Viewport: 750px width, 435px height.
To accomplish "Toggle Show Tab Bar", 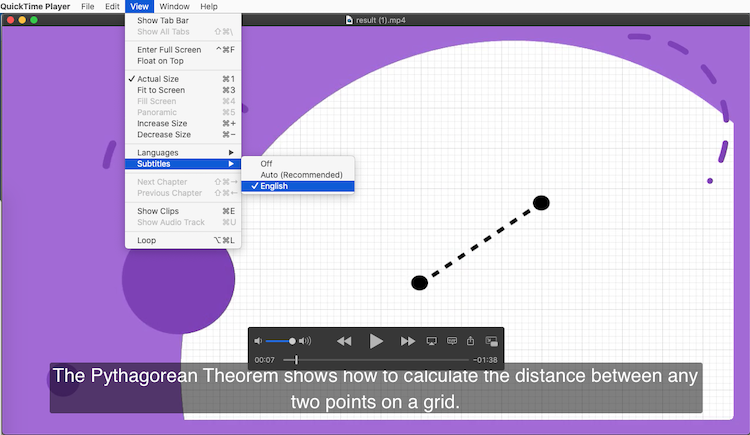I will point(183,21).
